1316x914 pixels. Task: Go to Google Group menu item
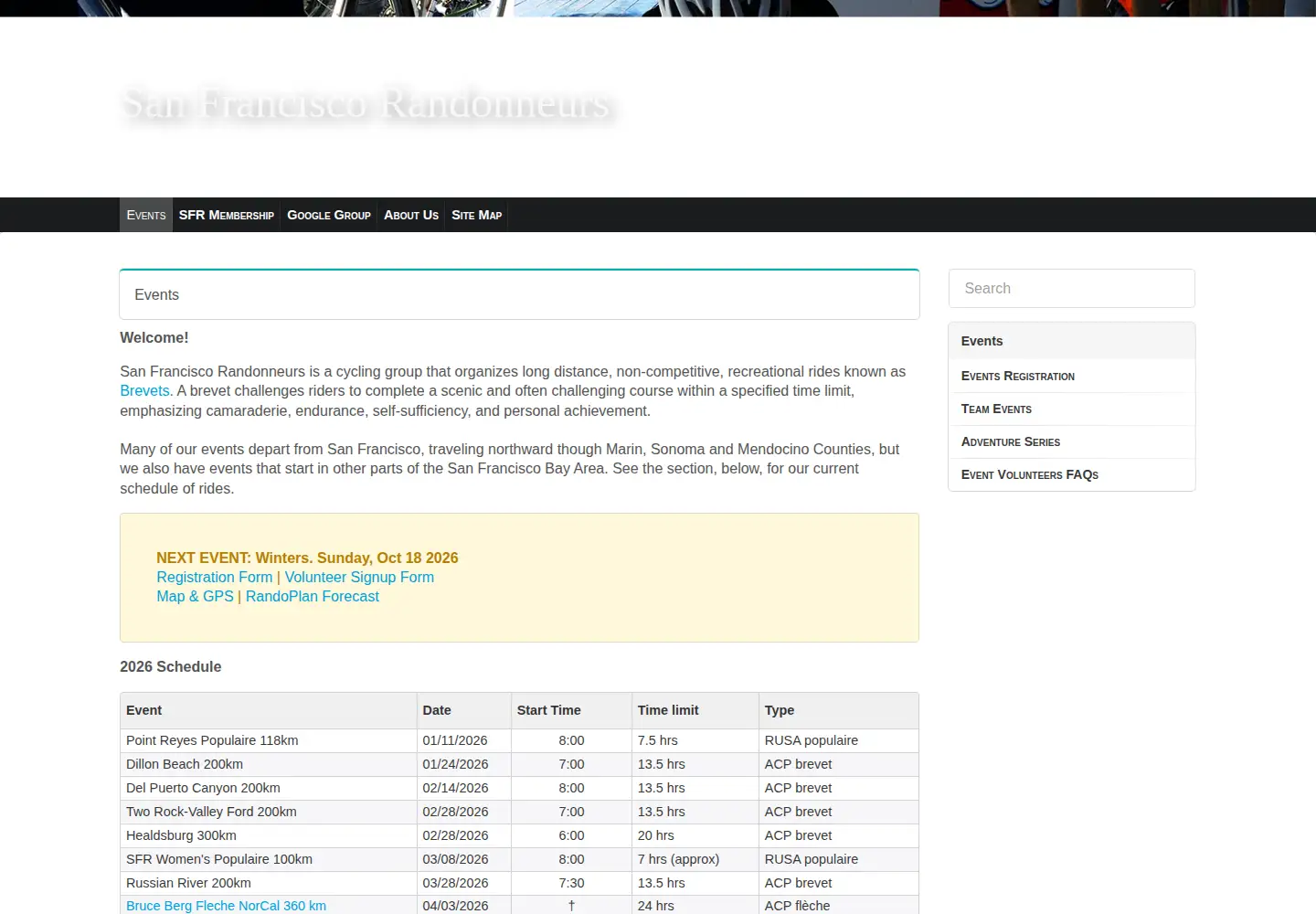[329, 215]
